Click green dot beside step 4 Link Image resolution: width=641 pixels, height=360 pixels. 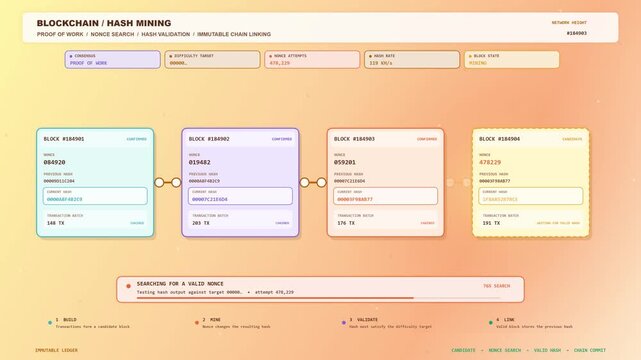pos(491,323)
